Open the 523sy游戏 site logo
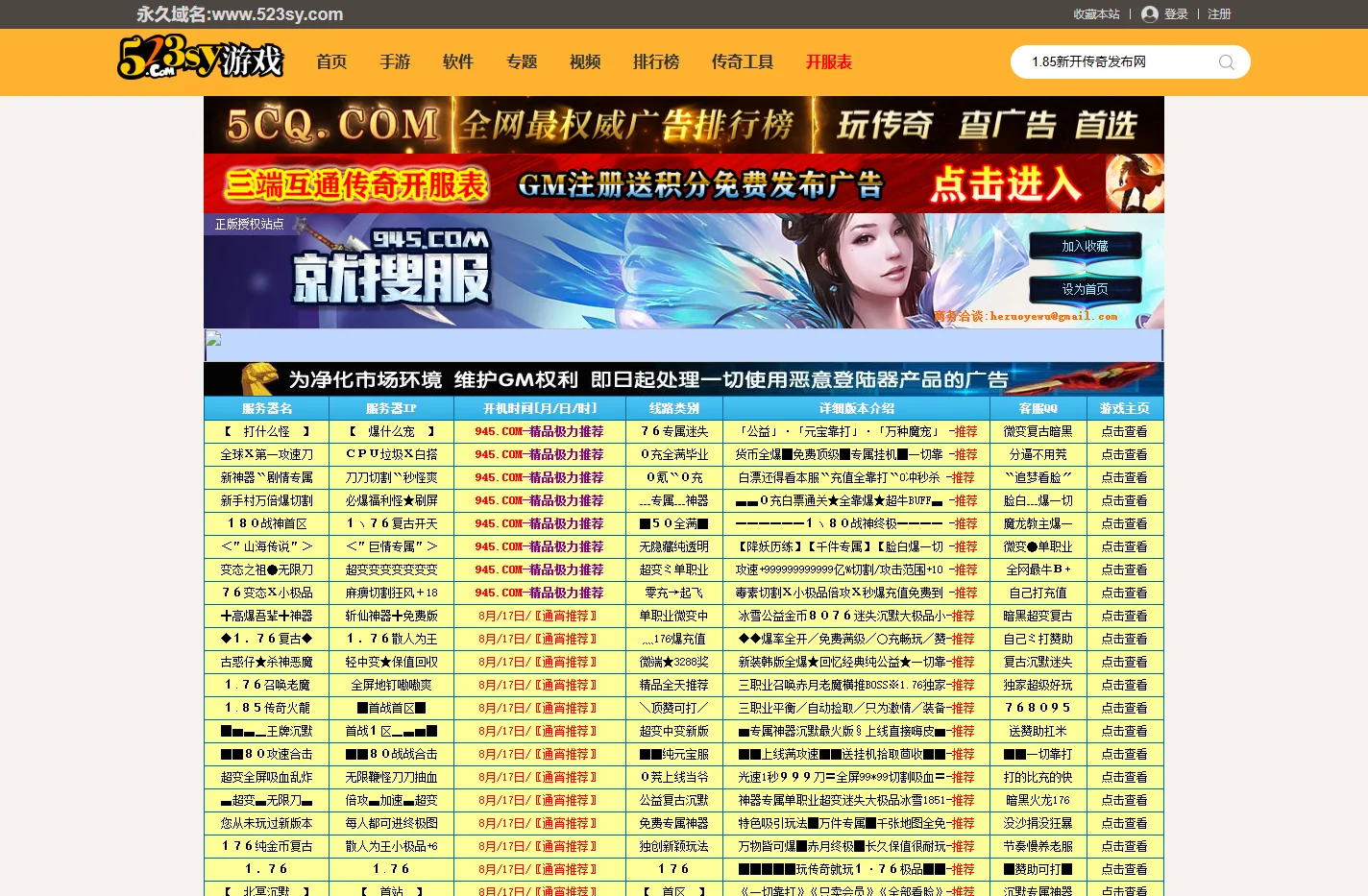 pos(200,59)
